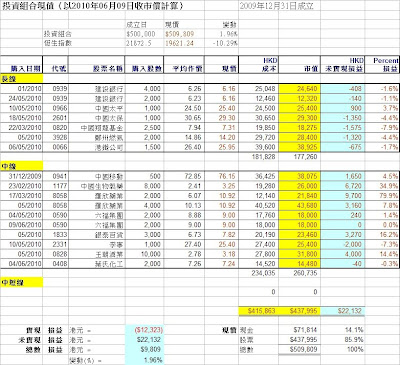Click the average price 30.65
400x365 pixels.
[x=193, y=118]
